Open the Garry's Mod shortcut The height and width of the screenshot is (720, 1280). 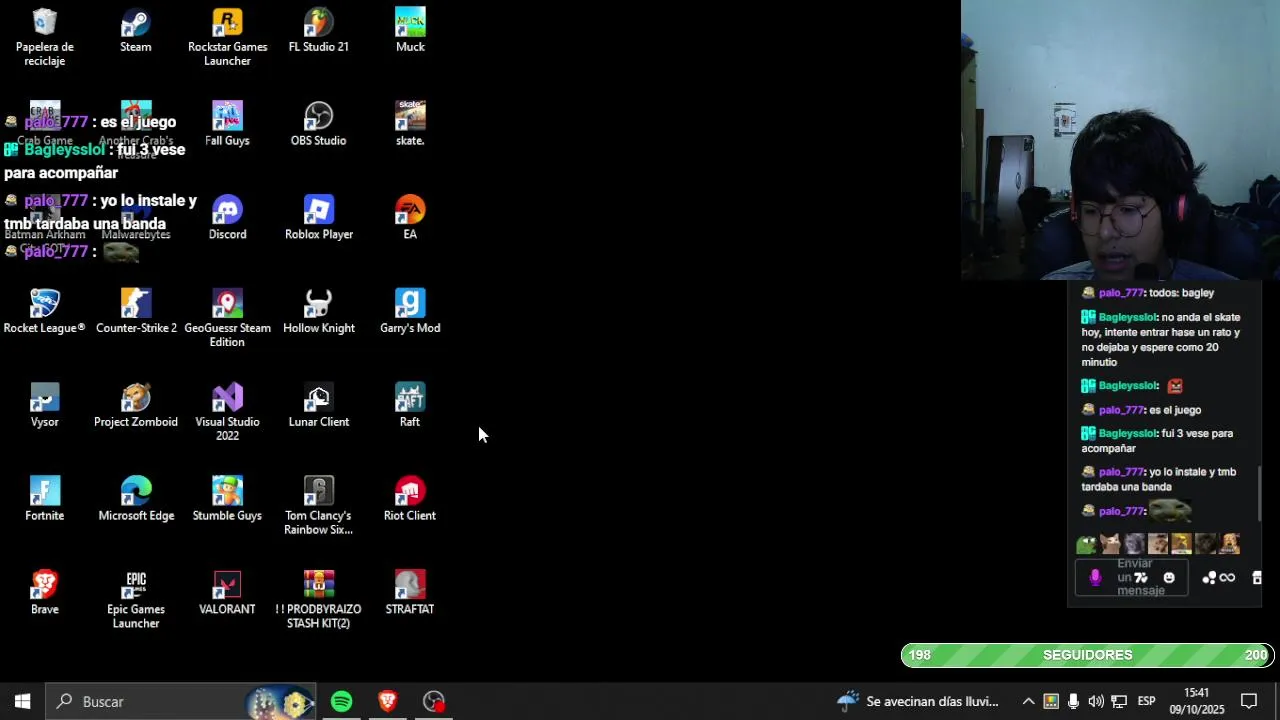pos(410,312)
